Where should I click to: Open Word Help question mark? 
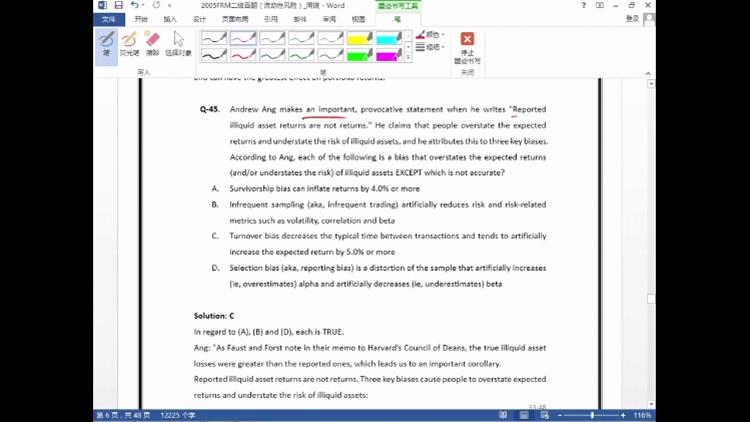pyautogui.click(x=584, y=5)
